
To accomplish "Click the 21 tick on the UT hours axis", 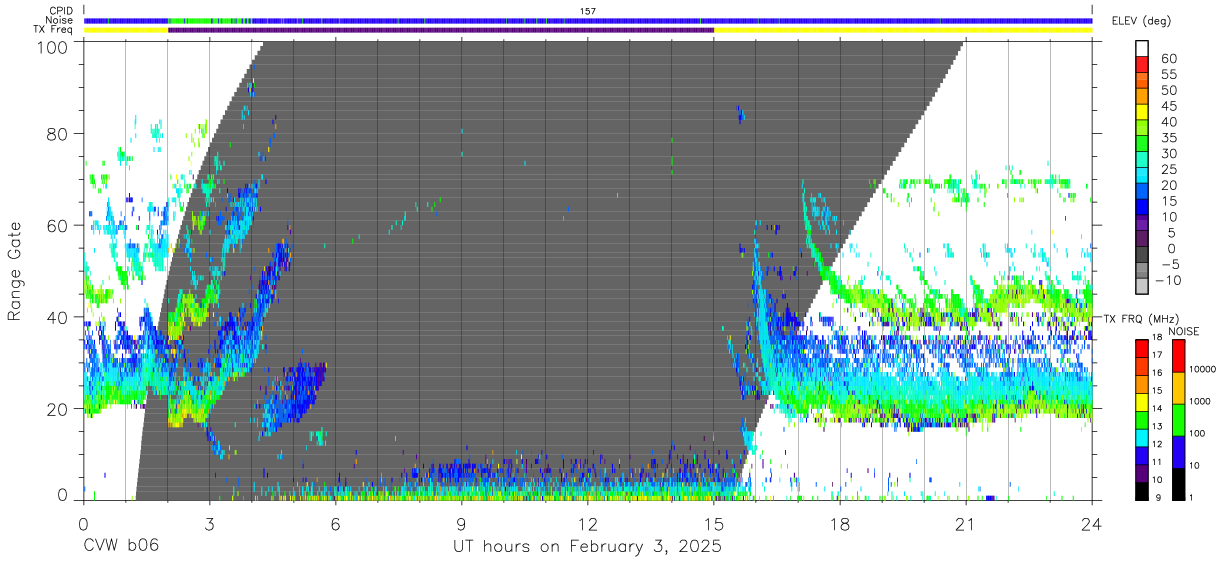I will pos(966,523).
